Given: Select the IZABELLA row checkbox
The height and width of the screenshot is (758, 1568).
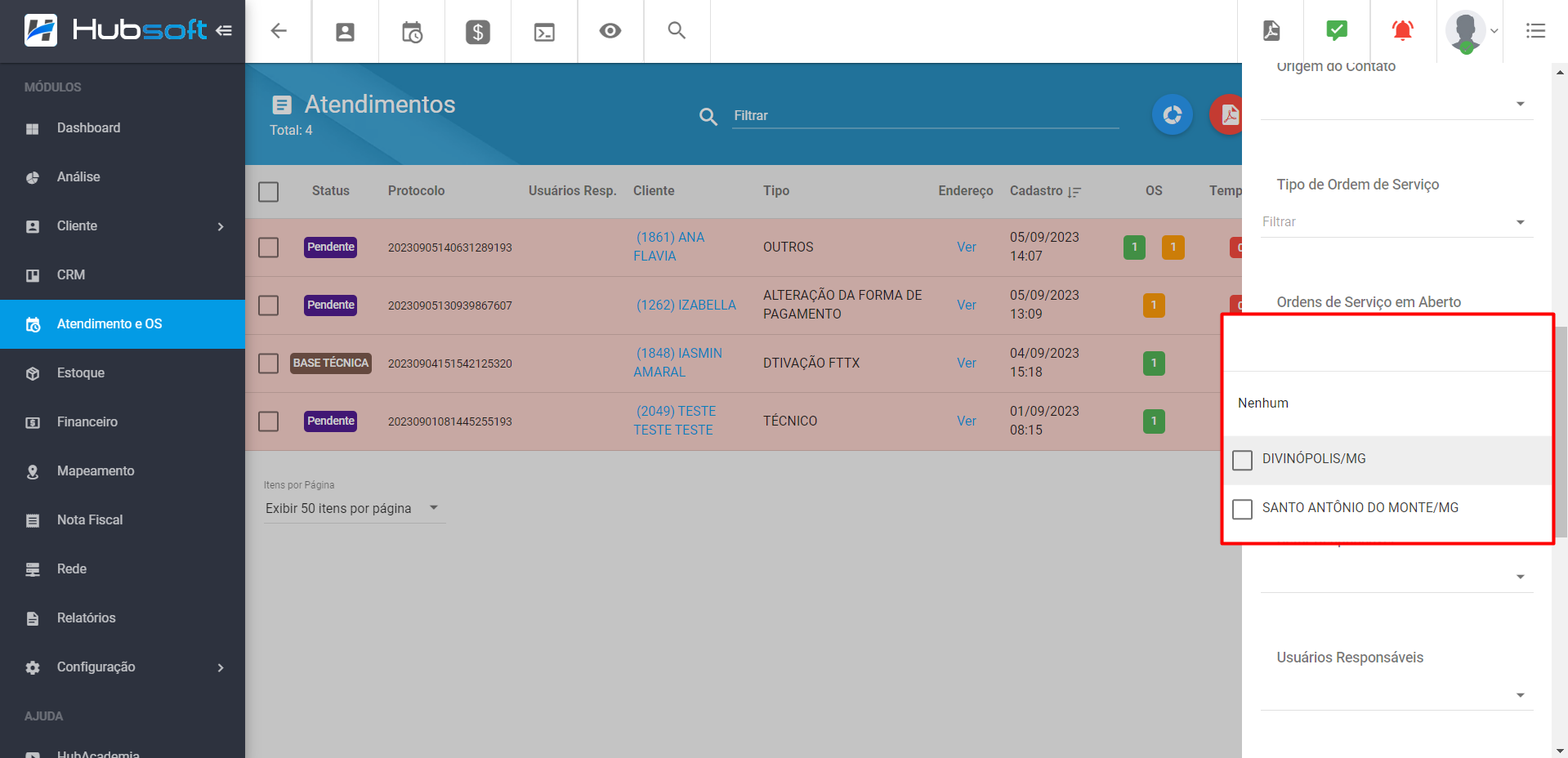Looking at the screenshot, I should click(268, 305).
